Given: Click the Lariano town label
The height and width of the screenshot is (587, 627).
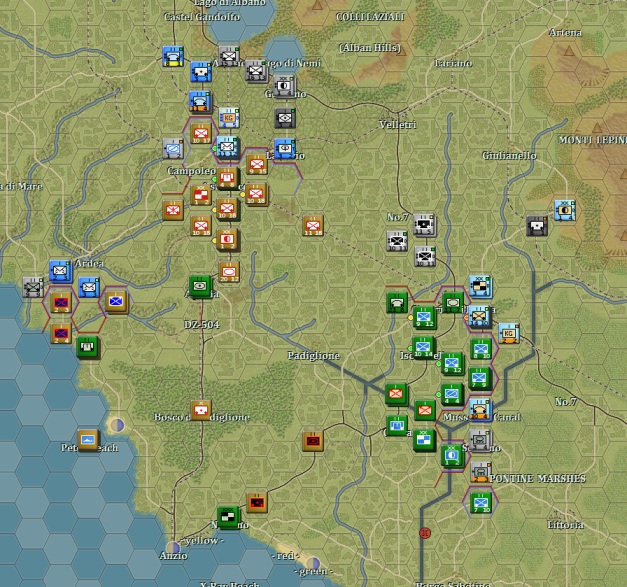Looking at the screenshot, I should (x=453, y=63).
